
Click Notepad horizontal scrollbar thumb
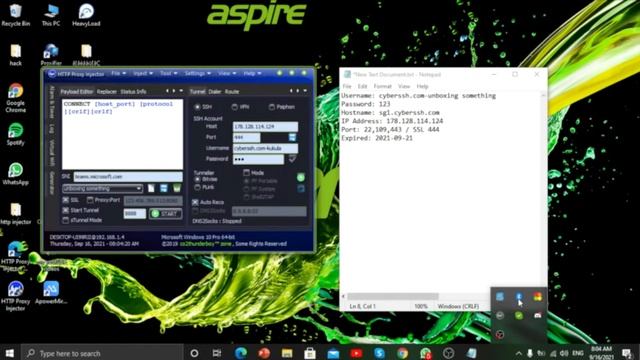point(393,296)
